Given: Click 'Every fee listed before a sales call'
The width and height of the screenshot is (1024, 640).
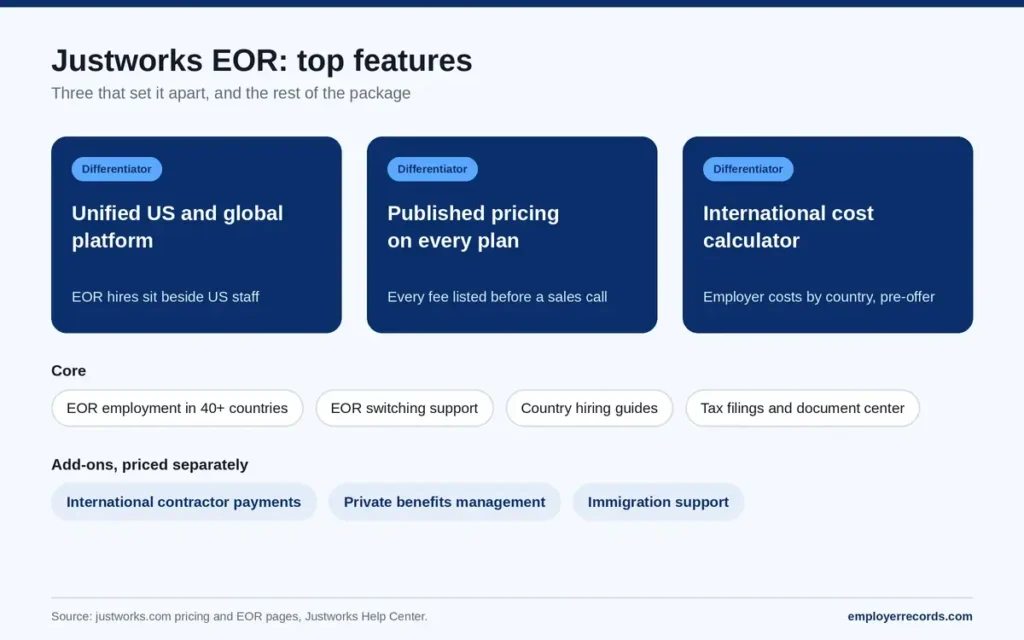Looking at the screenshot, I should (x=497, y=297).
